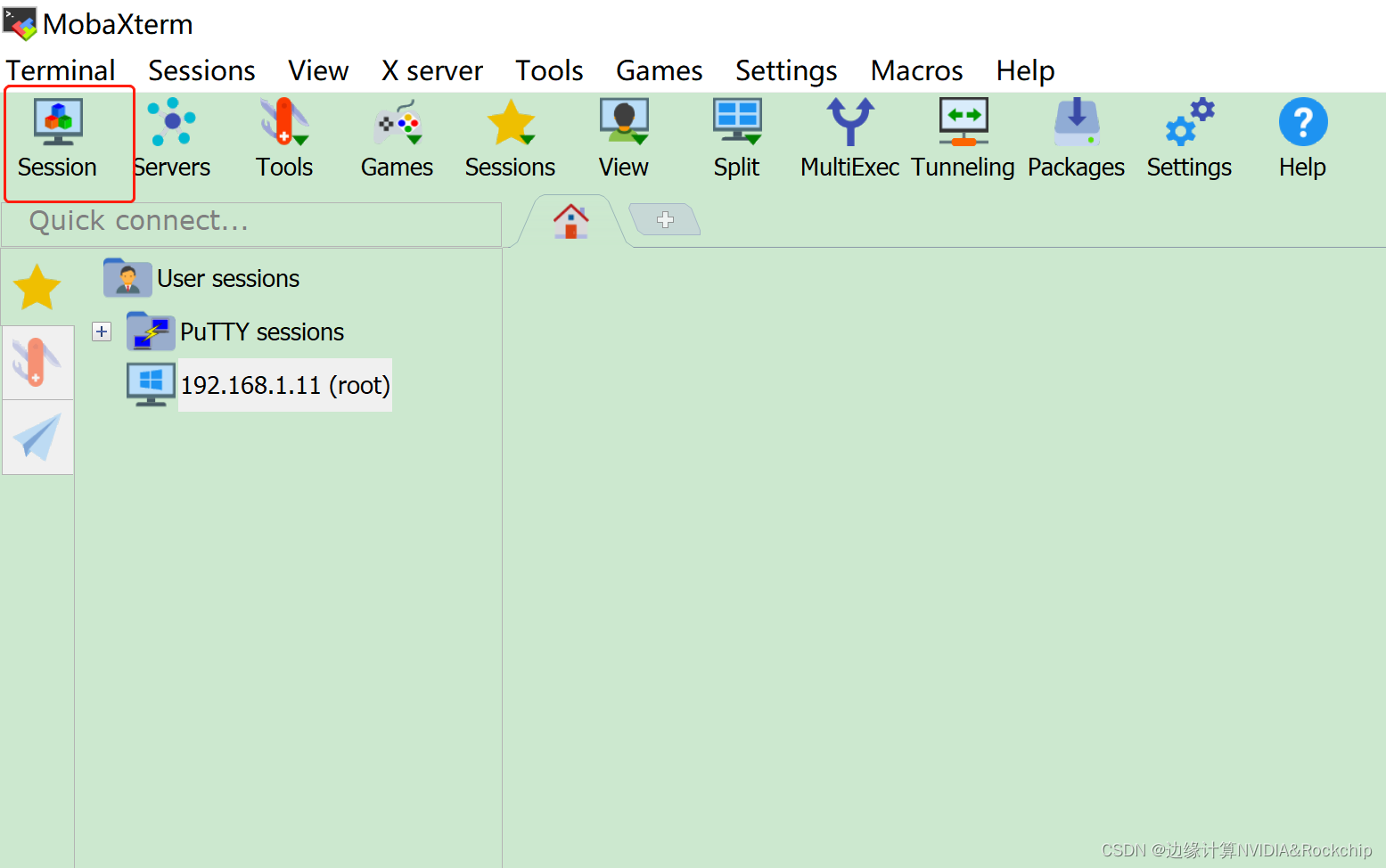Click the Quick connect input field

[x=251, y=224]
